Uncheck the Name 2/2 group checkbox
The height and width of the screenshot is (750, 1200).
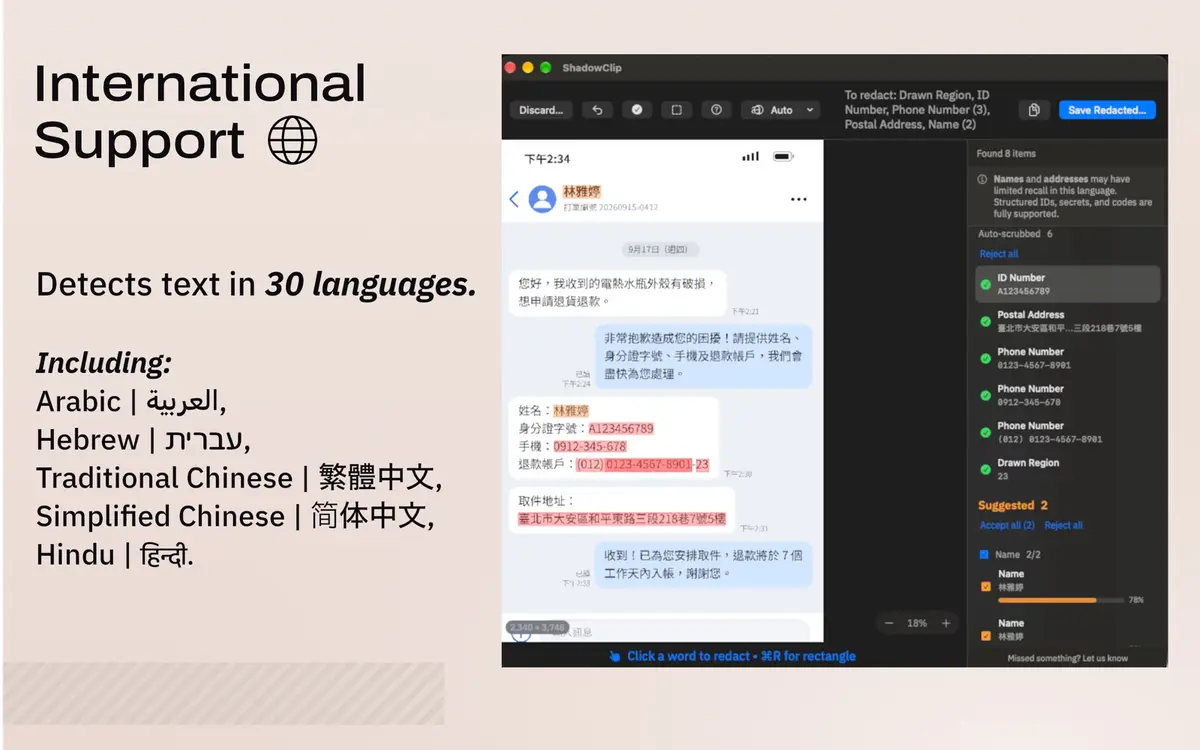coord(984,554)
